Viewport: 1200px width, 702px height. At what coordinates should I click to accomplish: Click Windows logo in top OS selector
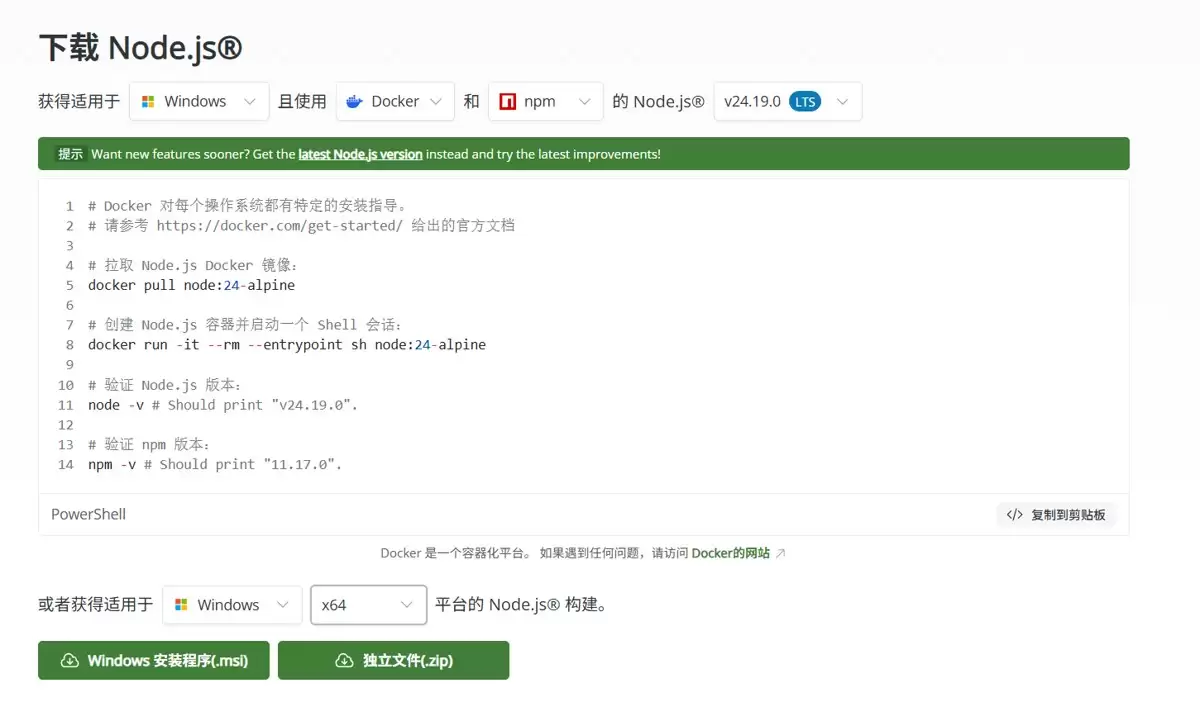pyautogui.click(x=148, y=101)
